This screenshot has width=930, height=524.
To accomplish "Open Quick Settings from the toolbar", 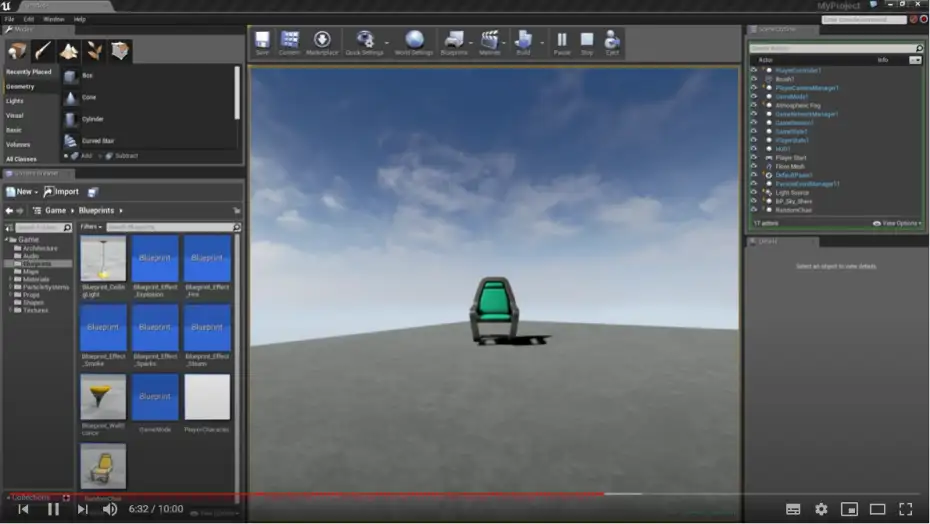I will click(364, 42).
